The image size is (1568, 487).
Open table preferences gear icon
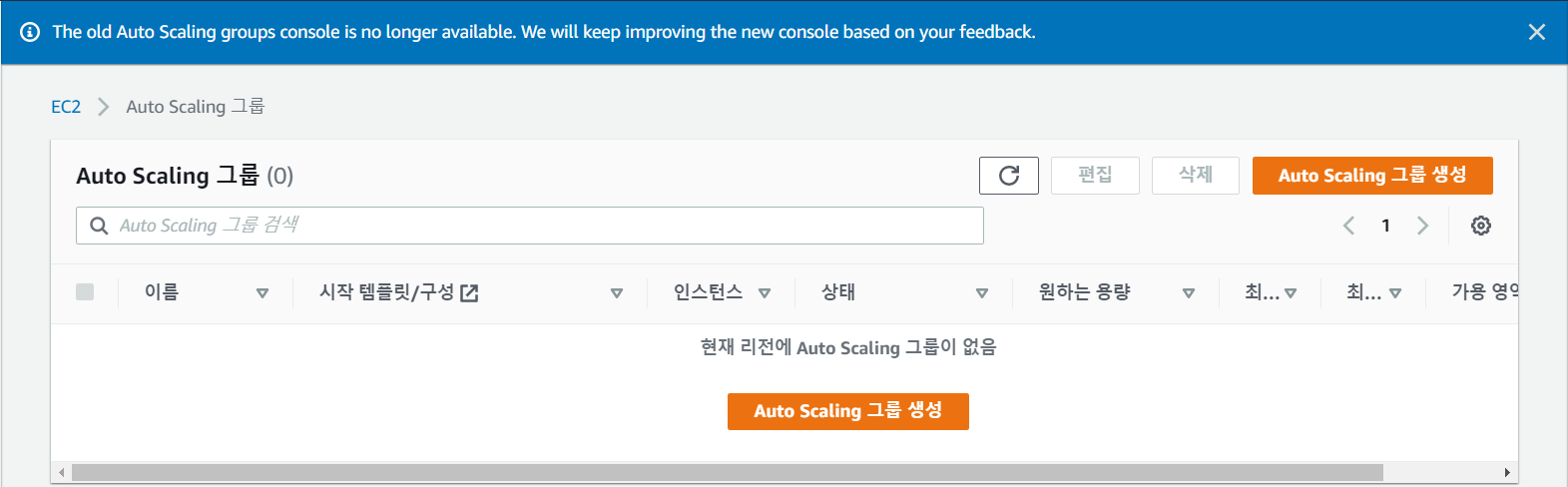coord(1481,226)
